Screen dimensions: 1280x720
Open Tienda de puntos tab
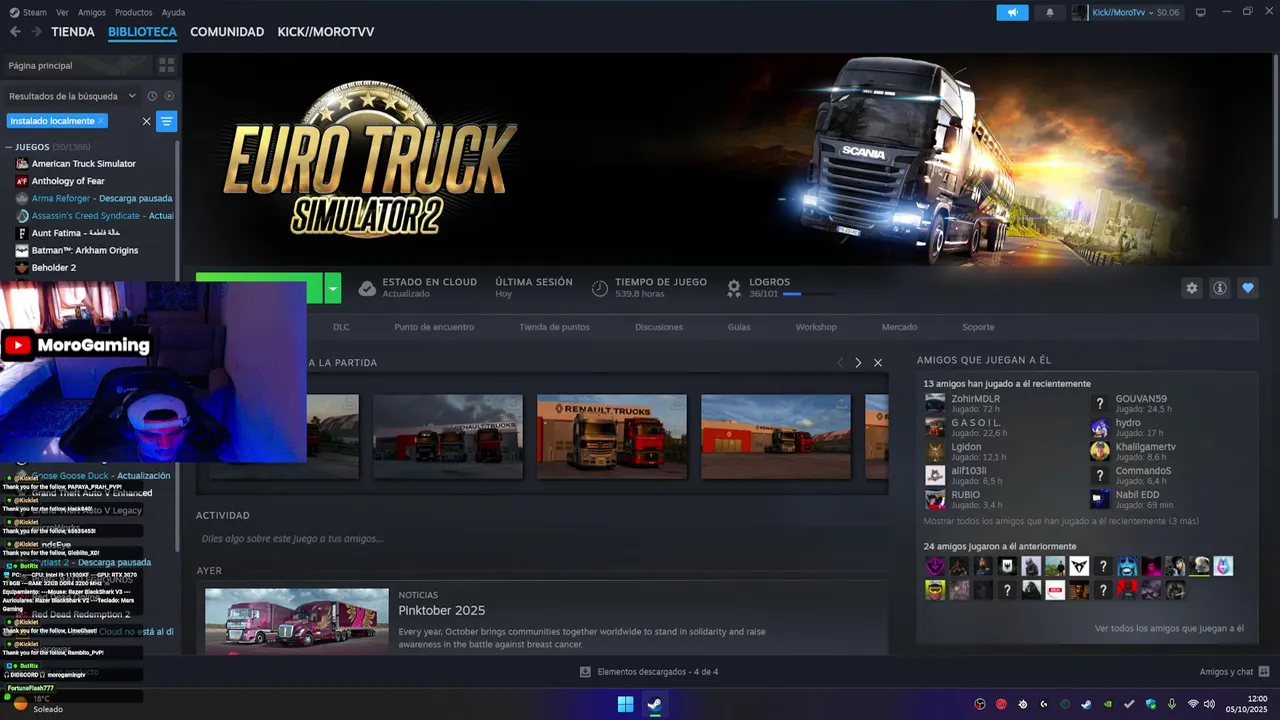tap(554, 327)
